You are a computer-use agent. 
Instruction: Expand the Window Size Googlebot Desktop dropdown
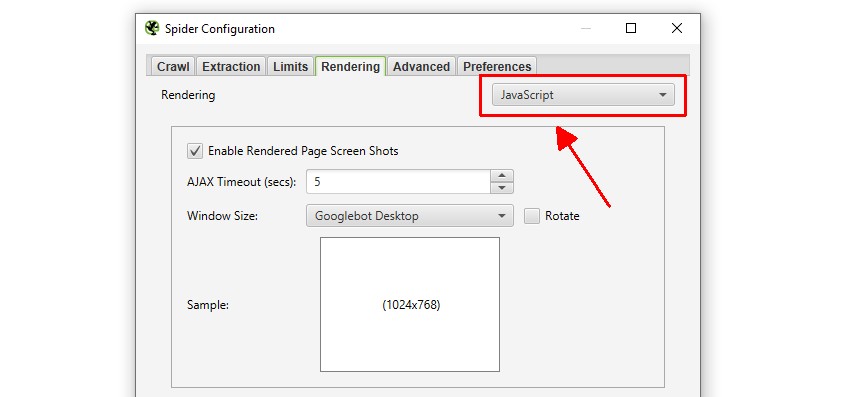[x=410, y=216]
